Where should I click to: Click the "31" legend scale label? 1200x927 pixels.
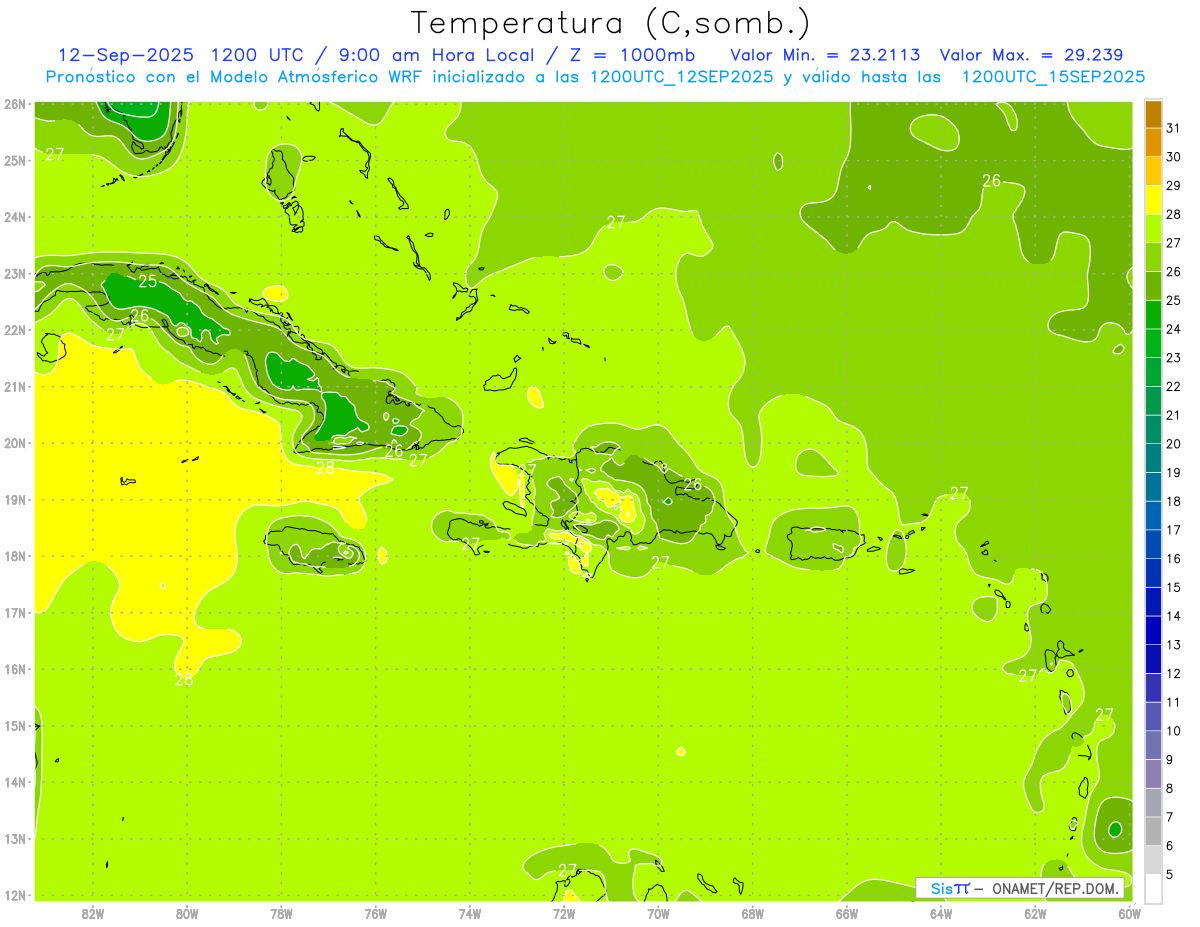1174,128
